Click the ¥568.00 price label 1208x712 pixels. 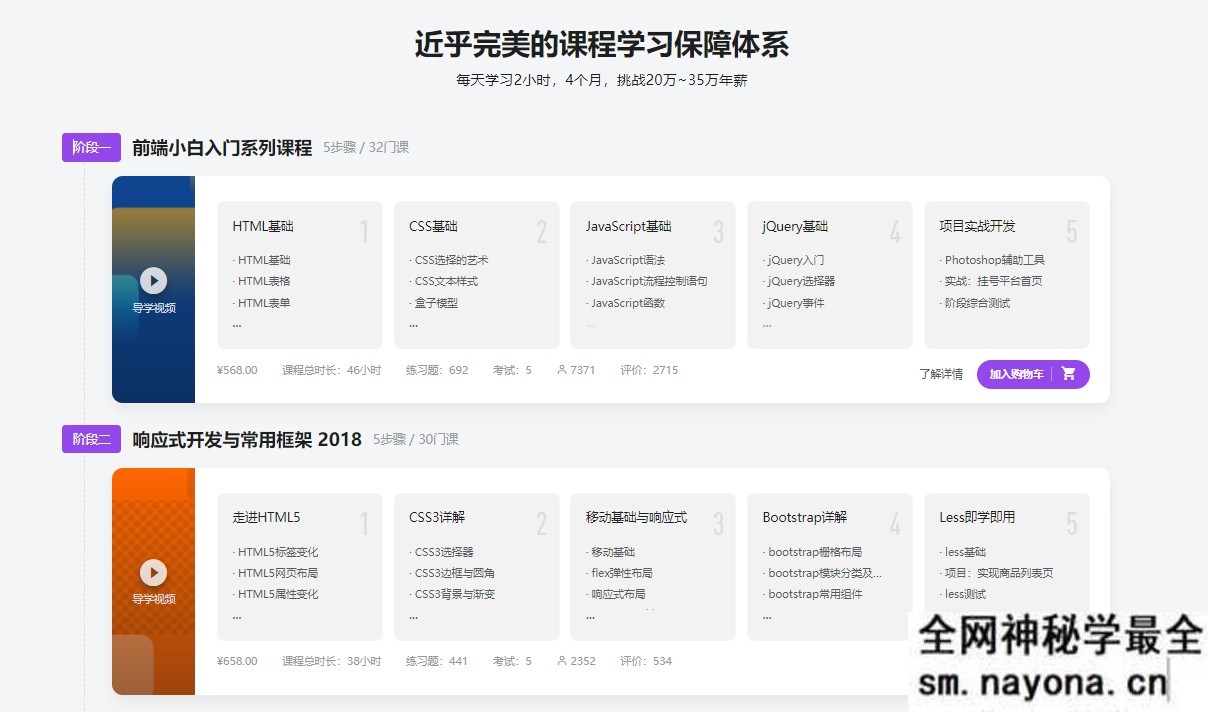[237, 370]
